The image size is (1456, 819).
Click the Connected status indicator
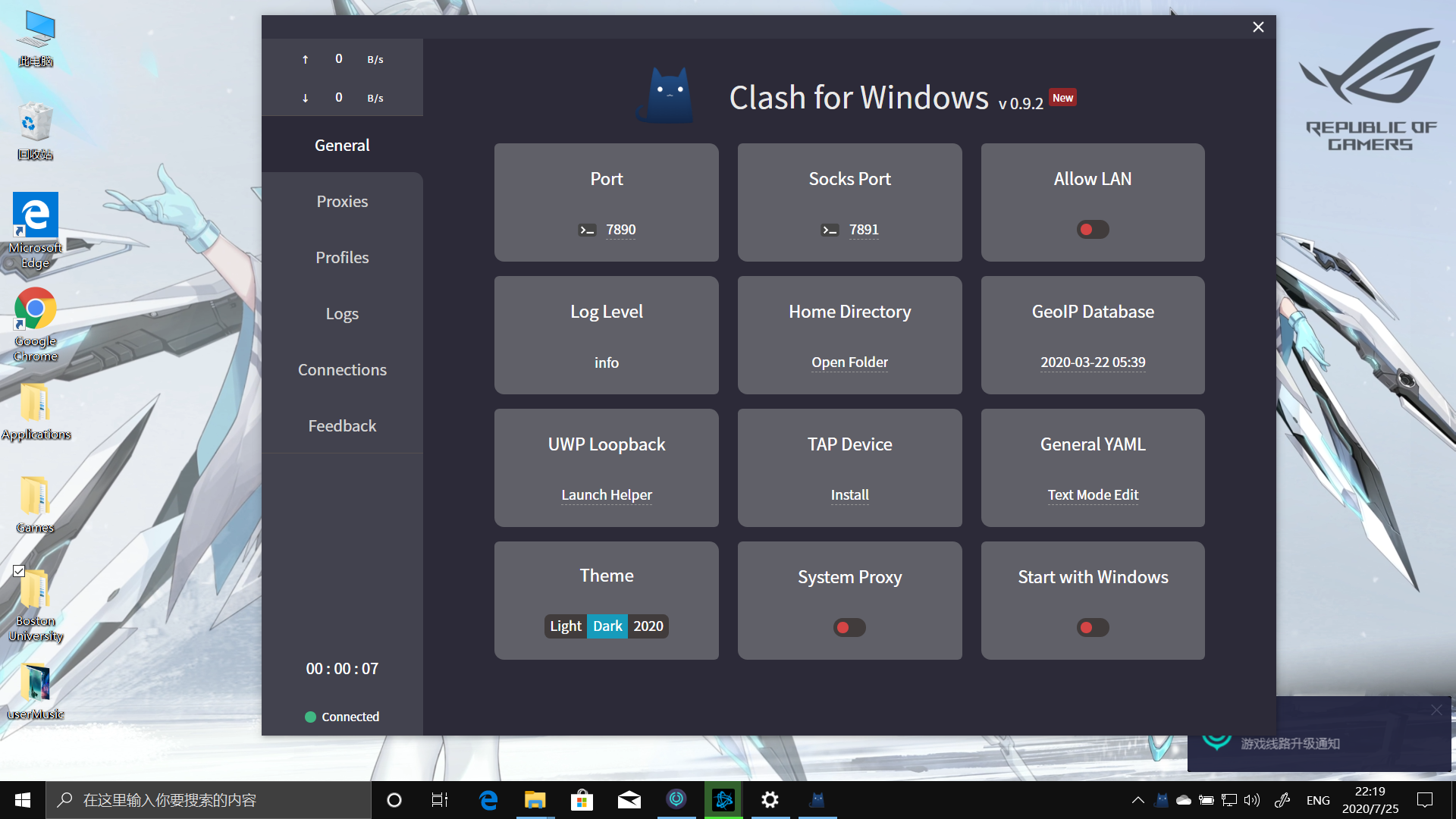click(342, 717)
